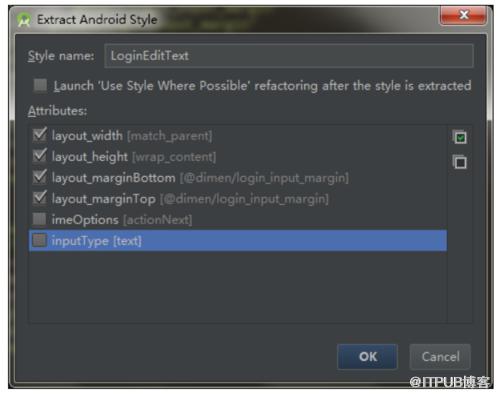Click the Android Studio title bar icon
The width and height of the screenshot is (500, 397).
coord(24,19)
